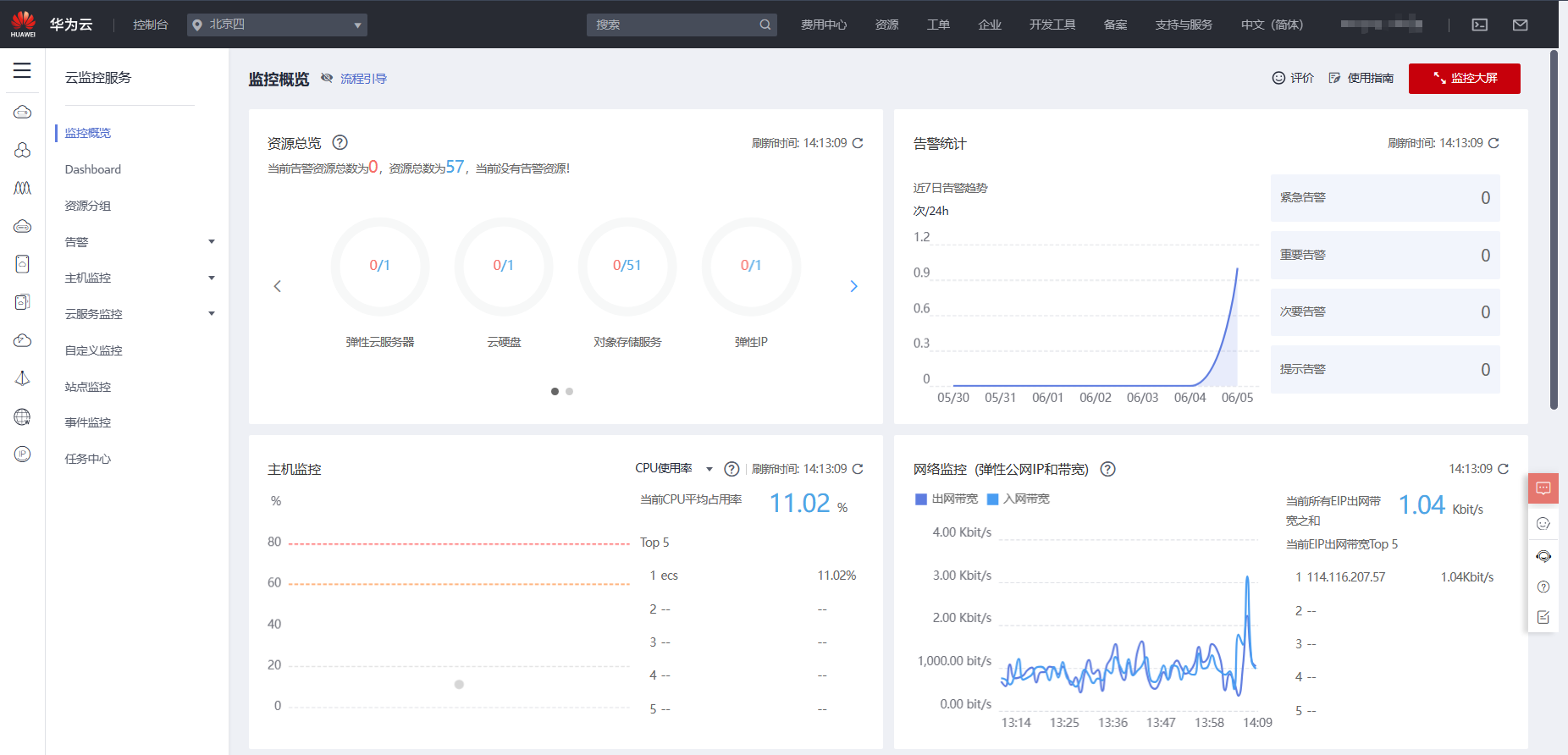1568x755 pixels.
Task: Open the 中文 (简体) language menu
Action: [x=1272, y=25]
